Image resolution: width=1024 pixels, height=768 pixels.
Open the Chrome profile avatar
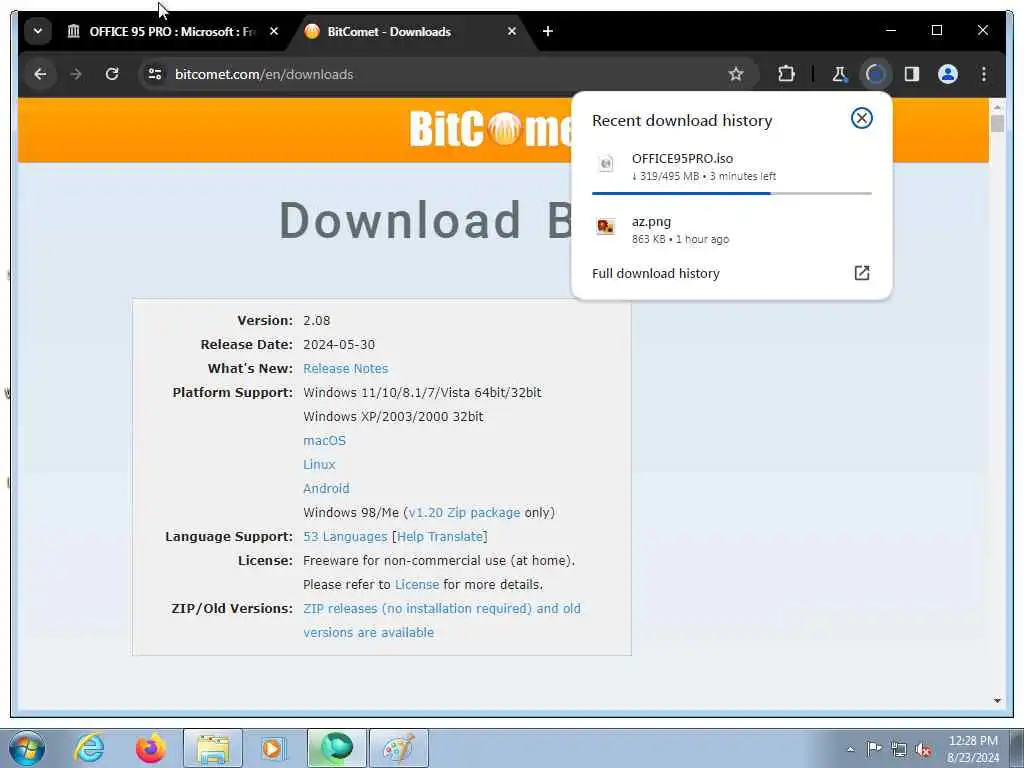point(948,74)
